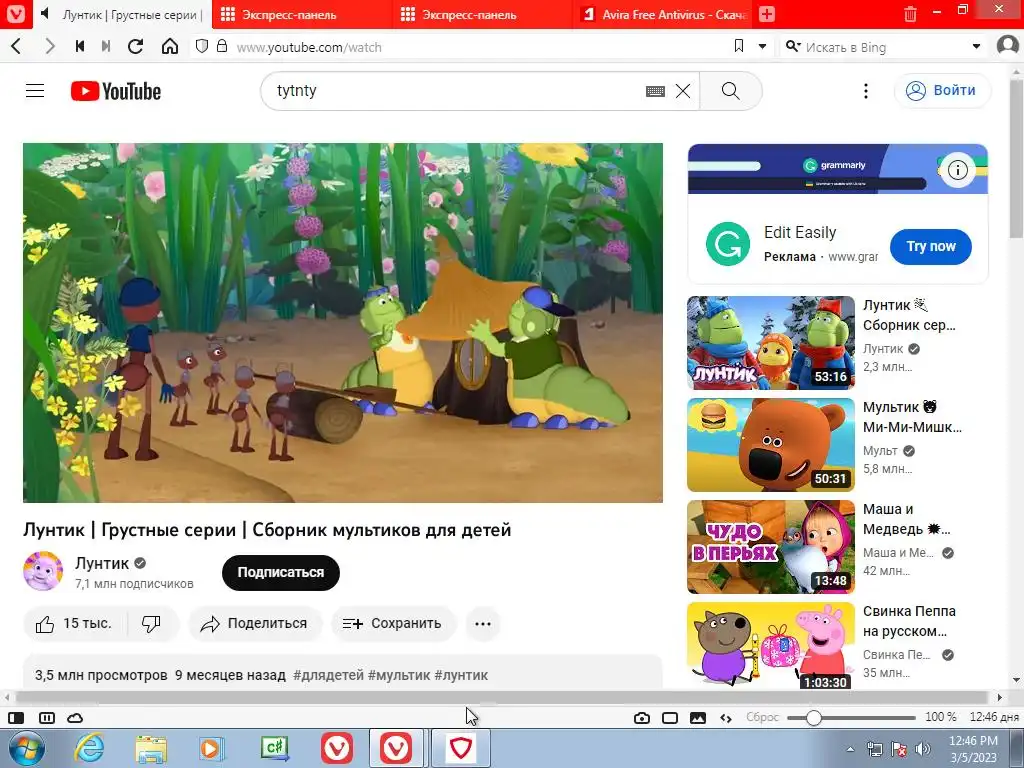Capture page with camera icon
This screenshot has width=1024, height=768.
(x=641, y=718)
